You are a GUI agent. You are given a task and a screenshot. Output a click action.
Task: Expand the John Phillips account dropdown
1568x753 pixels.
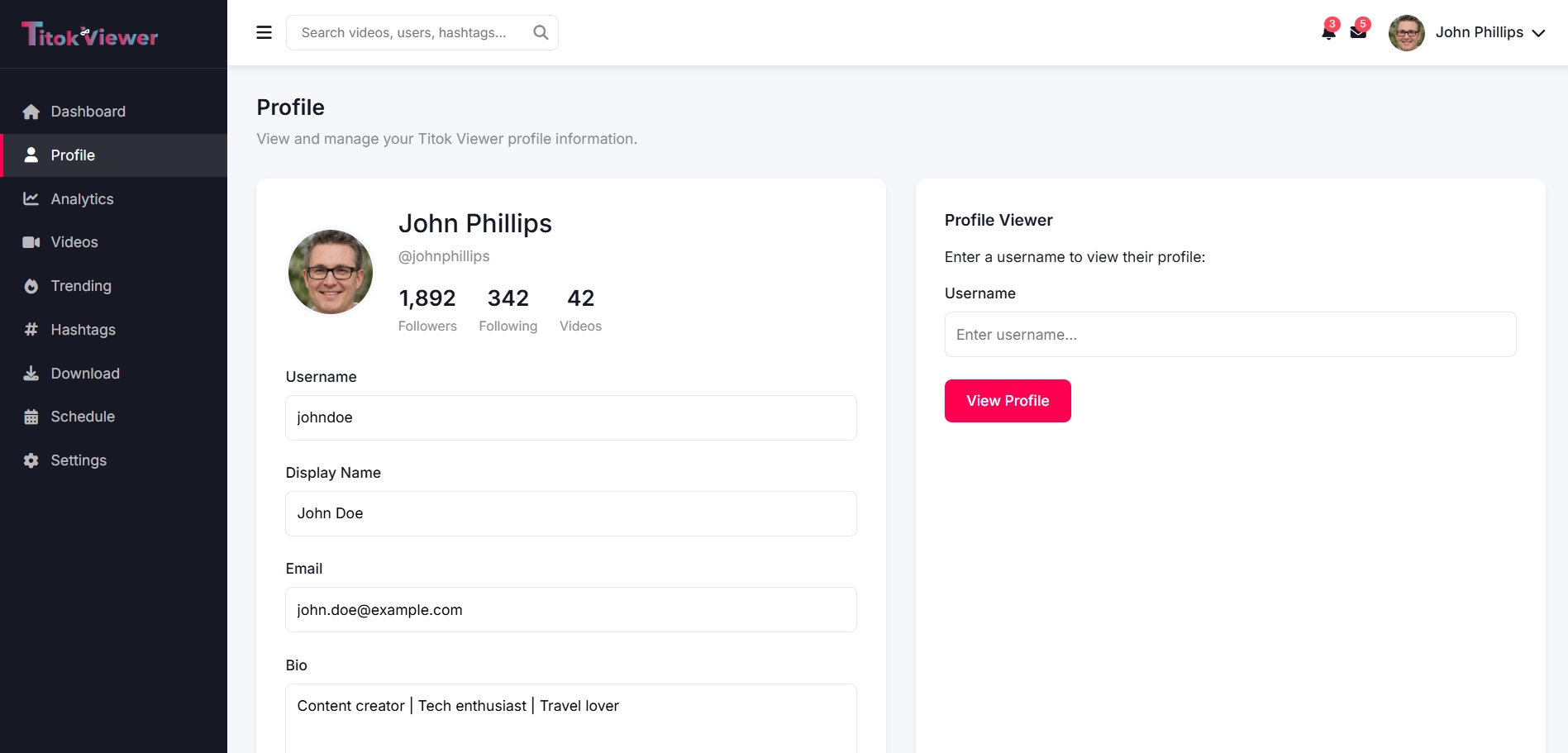(x=1480, y=32)
